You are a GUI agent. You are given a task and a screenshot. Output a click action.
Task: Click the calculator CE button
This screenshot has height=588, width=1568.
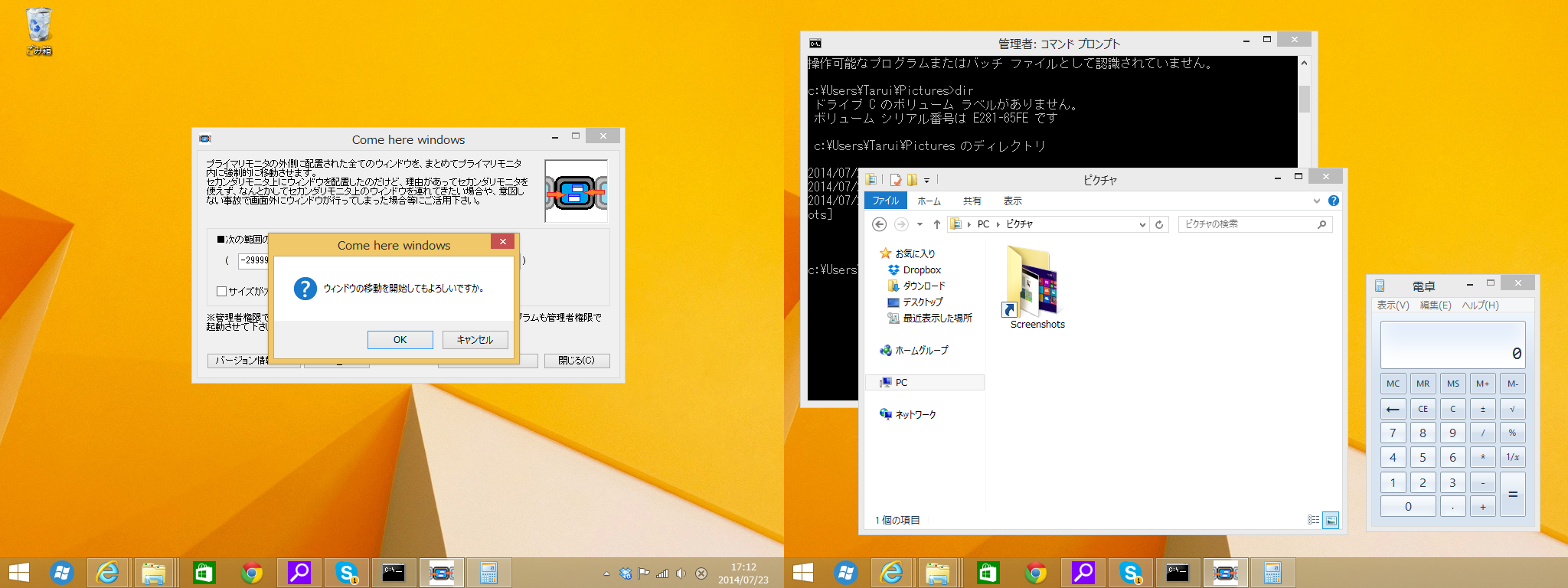coord(1423,409)
